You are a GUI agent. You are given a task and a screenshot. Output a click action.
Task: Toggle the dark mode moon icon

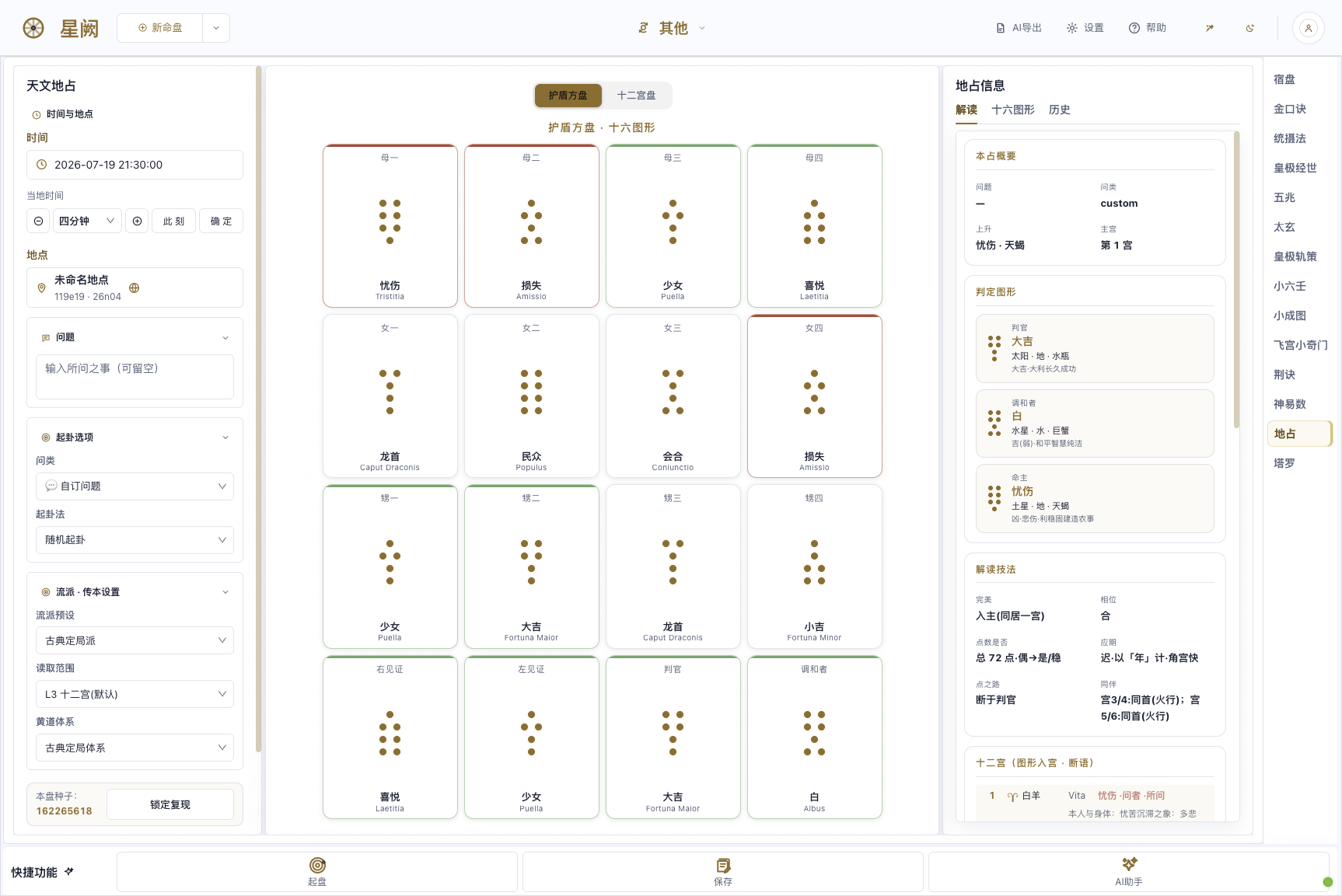point(1250,28)
